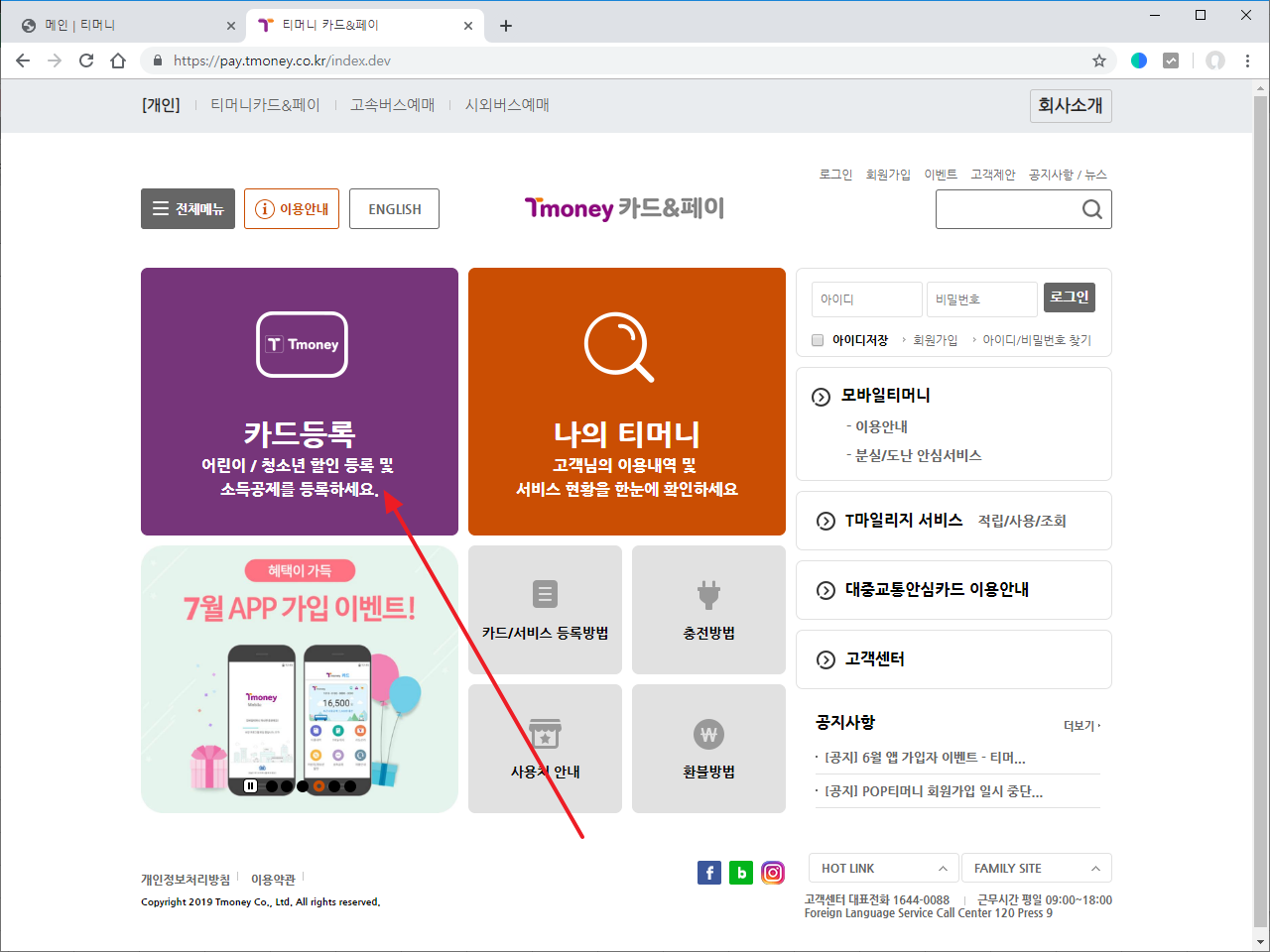The width and height of the screenshot is (1270, 952).
Task: Toggle the 아이디저장 checkbox
Action: [818, 340]
